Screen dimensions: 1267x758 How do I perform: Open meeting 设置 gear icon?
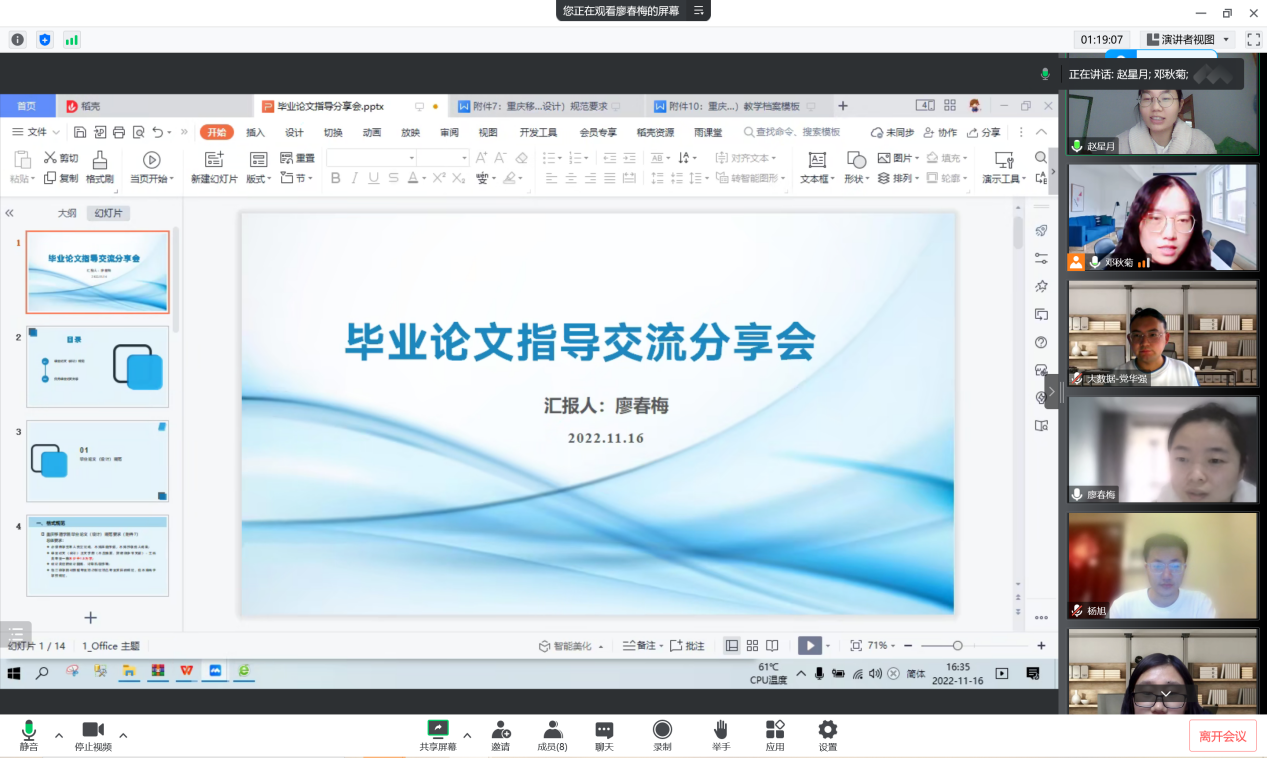click(827, 730)
